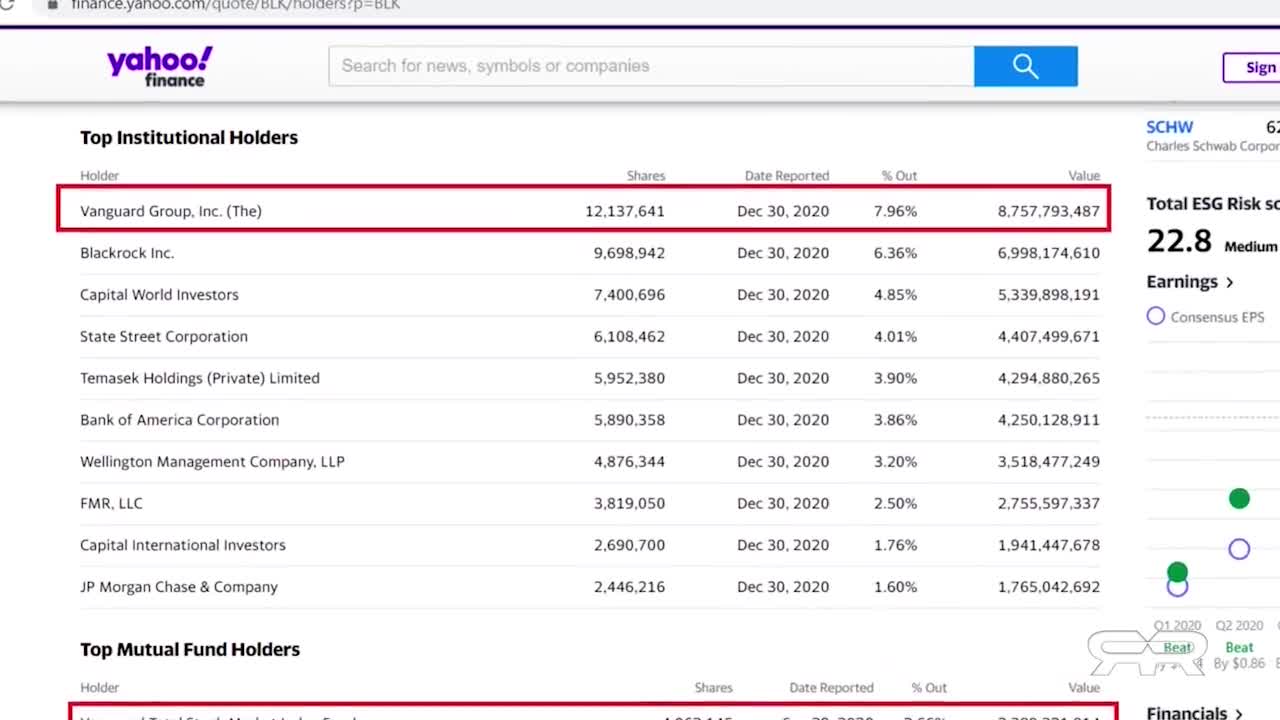Open the SCHW ticker link
The height and width of the screenshot is (720, 1280).
(1169, 127)
